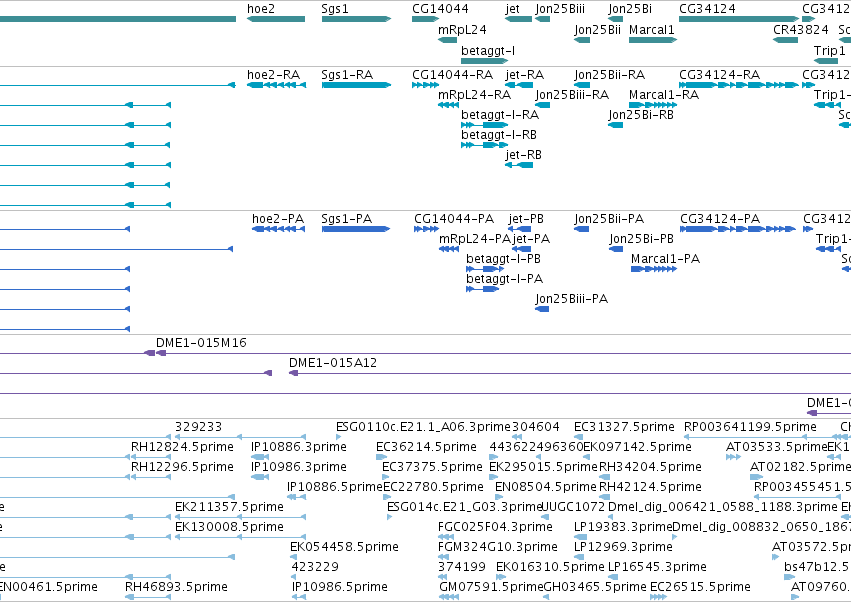Select the AT03572.5prime EST label
Image resolution: width=851 pixels, height=602 pixels.
coord(811,547)
